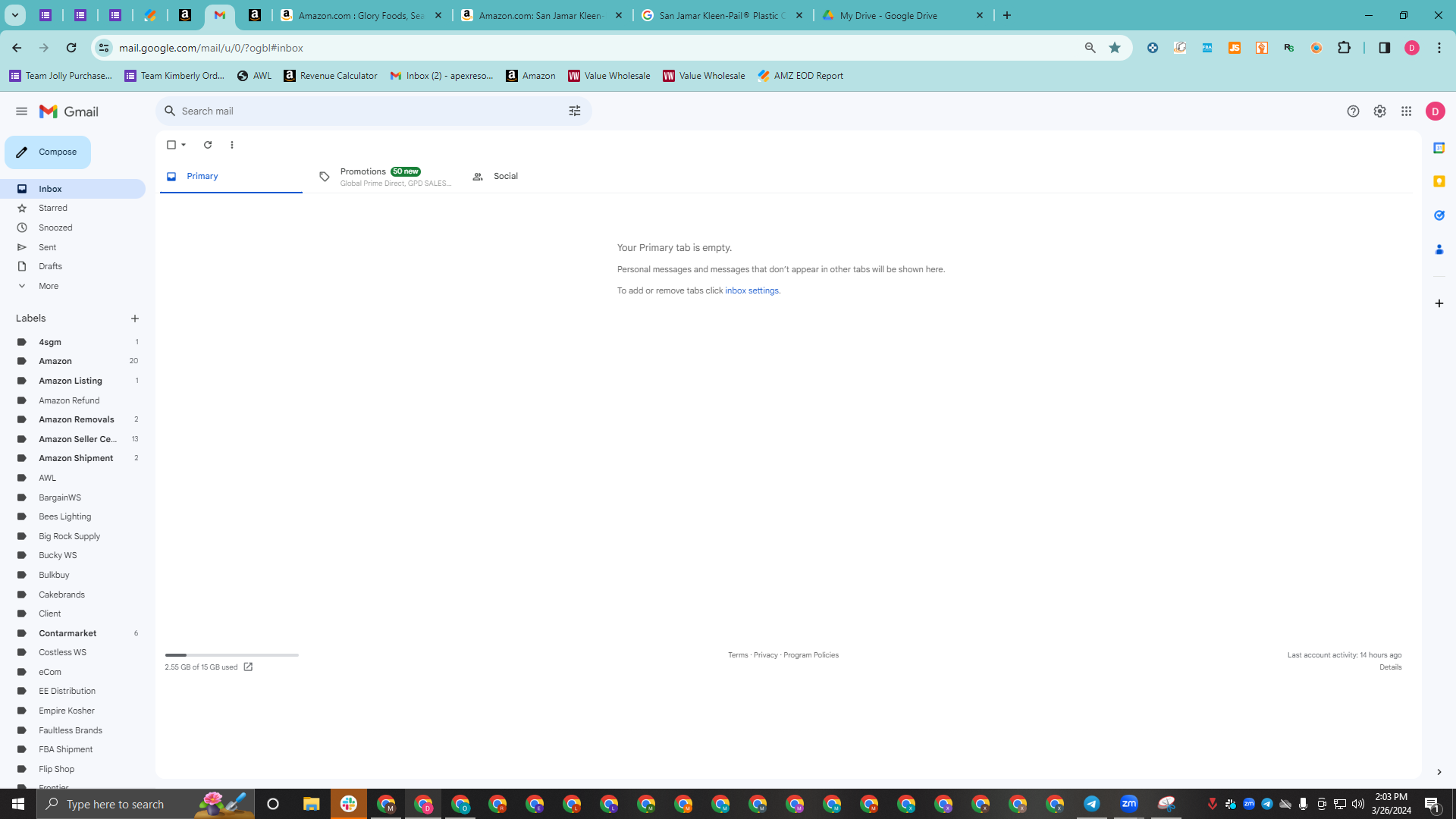Viewport: 1456px width, 819px height.
Task: Open more options three-dot menu in mail toolbar
Action: pyautogui.click(x=232, y=145)
